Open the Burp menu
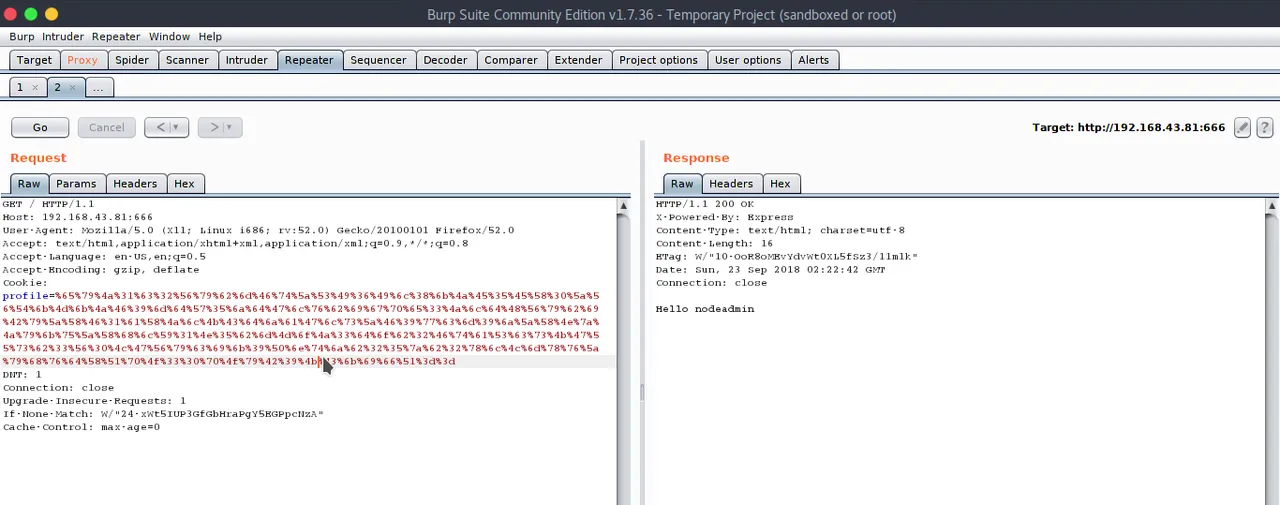 point(22,36)
